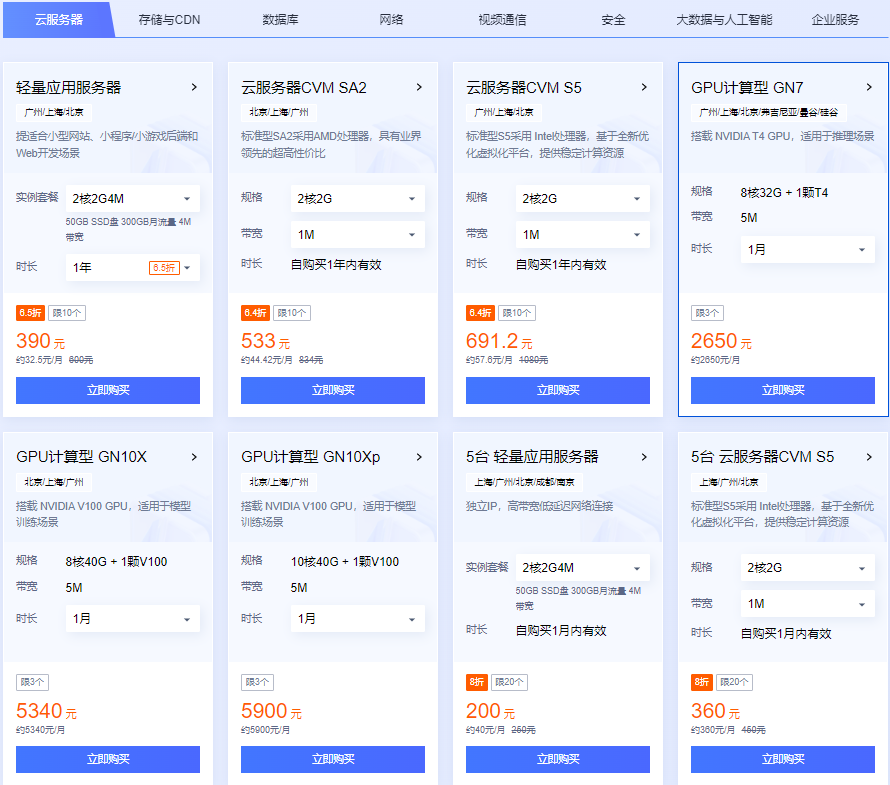Click 立即购买 for 5900元 GPU GN10Xp
890x785 pixels.
click(x=333, y=759)
